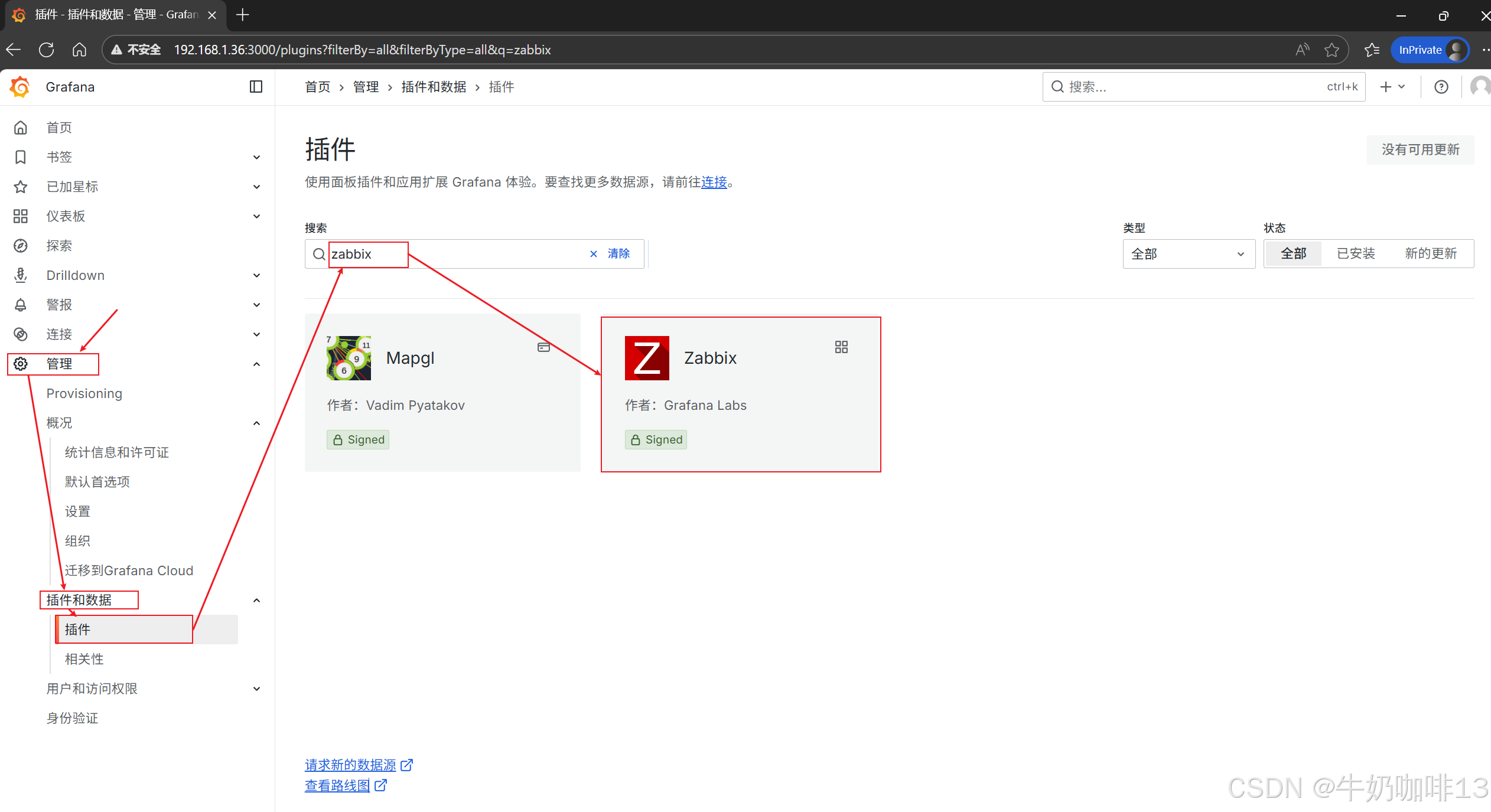Refresh the page with browser reload icon
The width and height of the screenshot is (1491, 812).
pos(46,50)
